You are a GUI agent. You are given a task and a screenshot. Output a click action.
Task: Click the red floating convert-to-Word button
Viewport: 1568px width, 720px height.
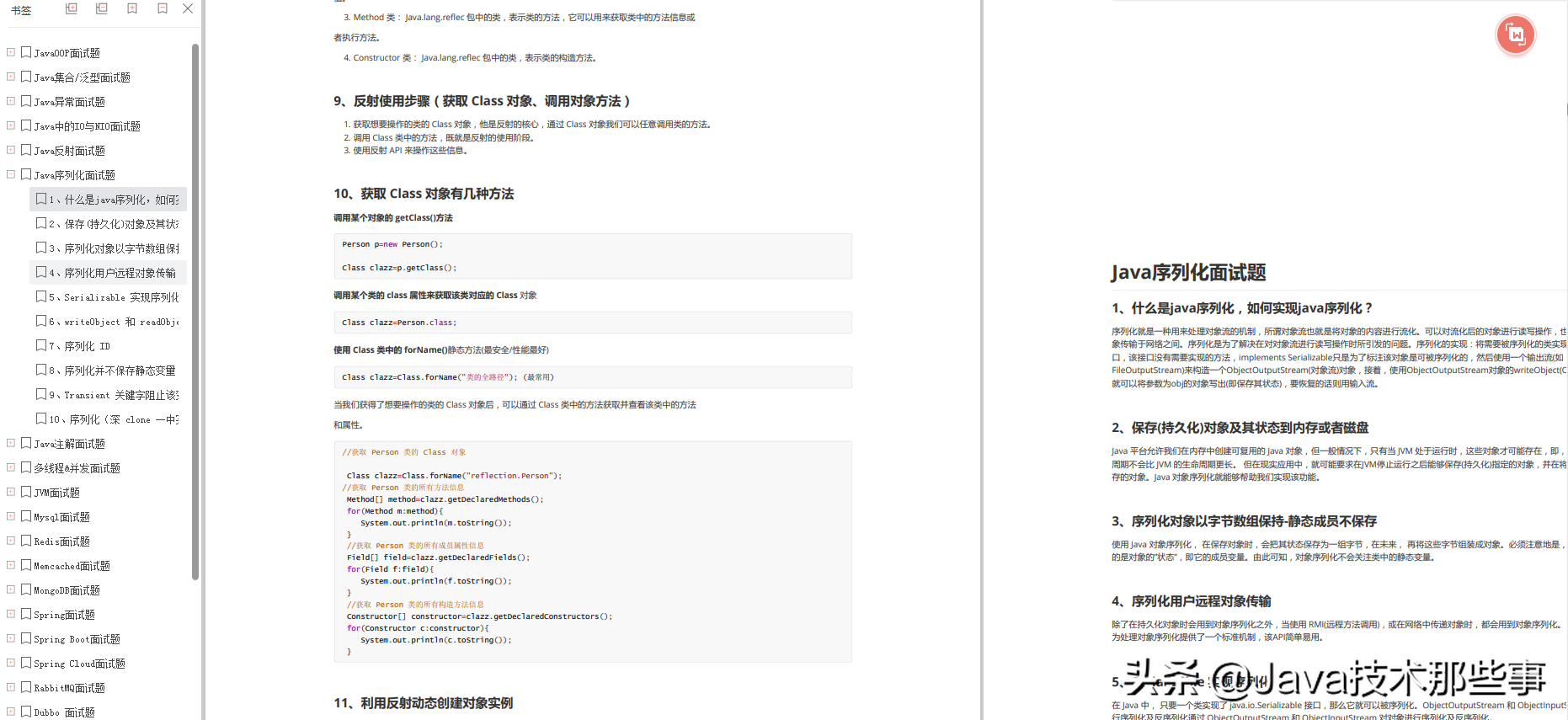coord(1516,35)
